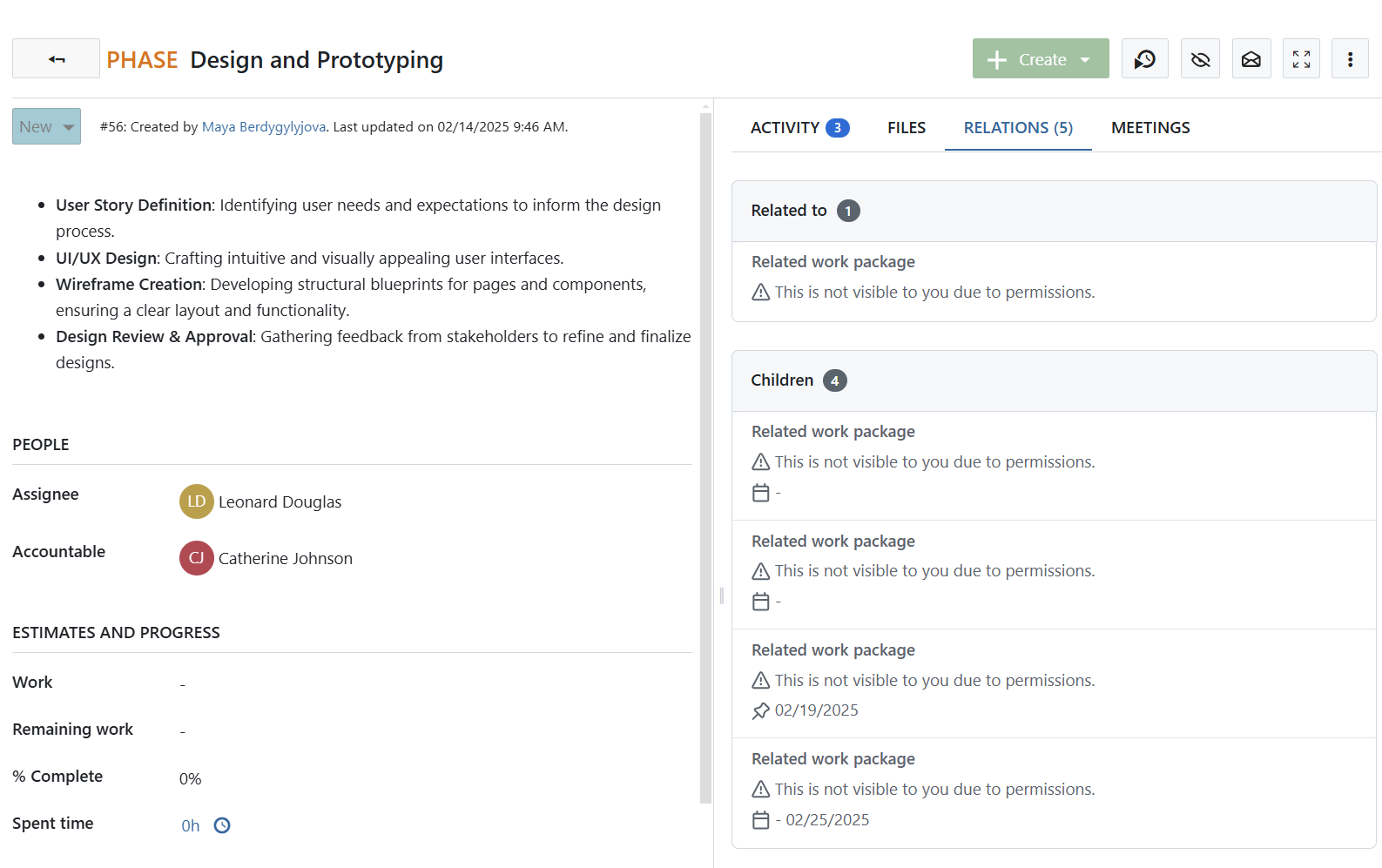
Task: Click the back arrow button
Action: 56,59
